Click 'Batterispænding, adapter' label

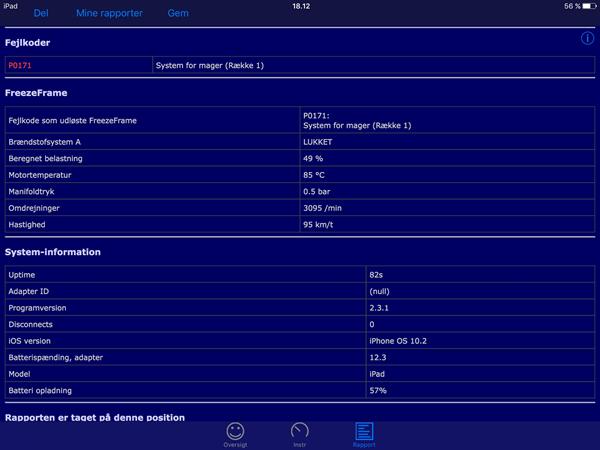55,357
